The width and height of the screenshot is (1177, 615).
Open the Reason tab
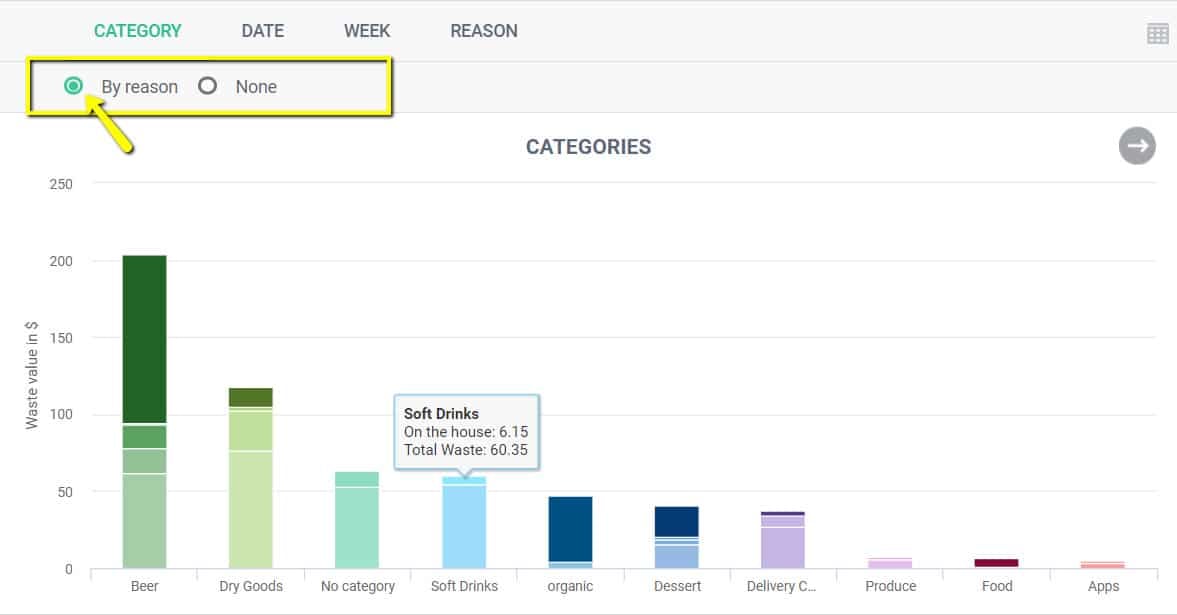[x=484, y=31]
